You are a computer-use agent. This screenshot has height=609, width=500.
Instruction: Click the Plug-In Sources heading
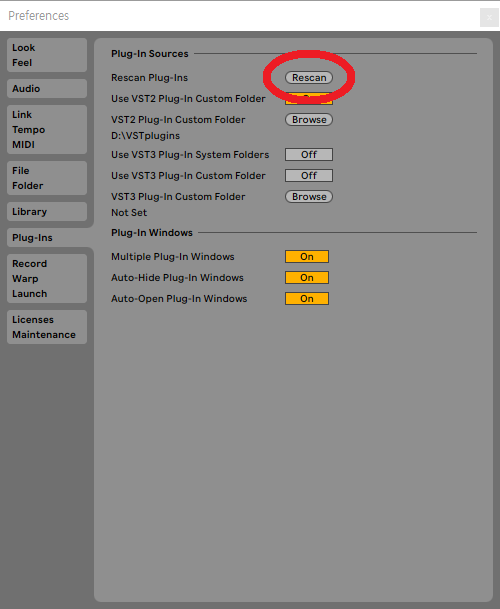[x=150, y=54]
